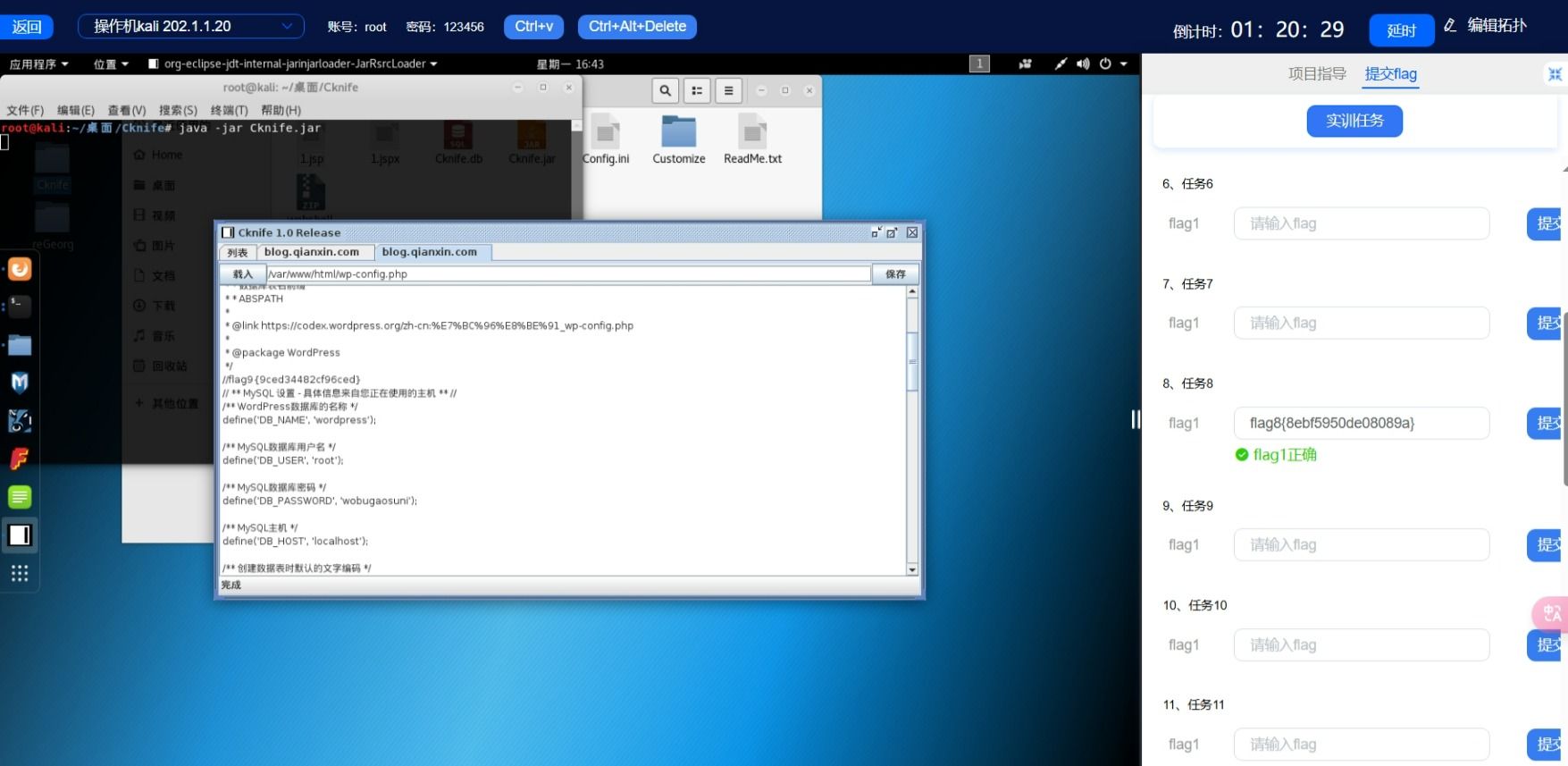The width and height of the screenshot is (1568, 766).
Task: Open the Terminal icon in the dock
Action: (x=20, y=307)
